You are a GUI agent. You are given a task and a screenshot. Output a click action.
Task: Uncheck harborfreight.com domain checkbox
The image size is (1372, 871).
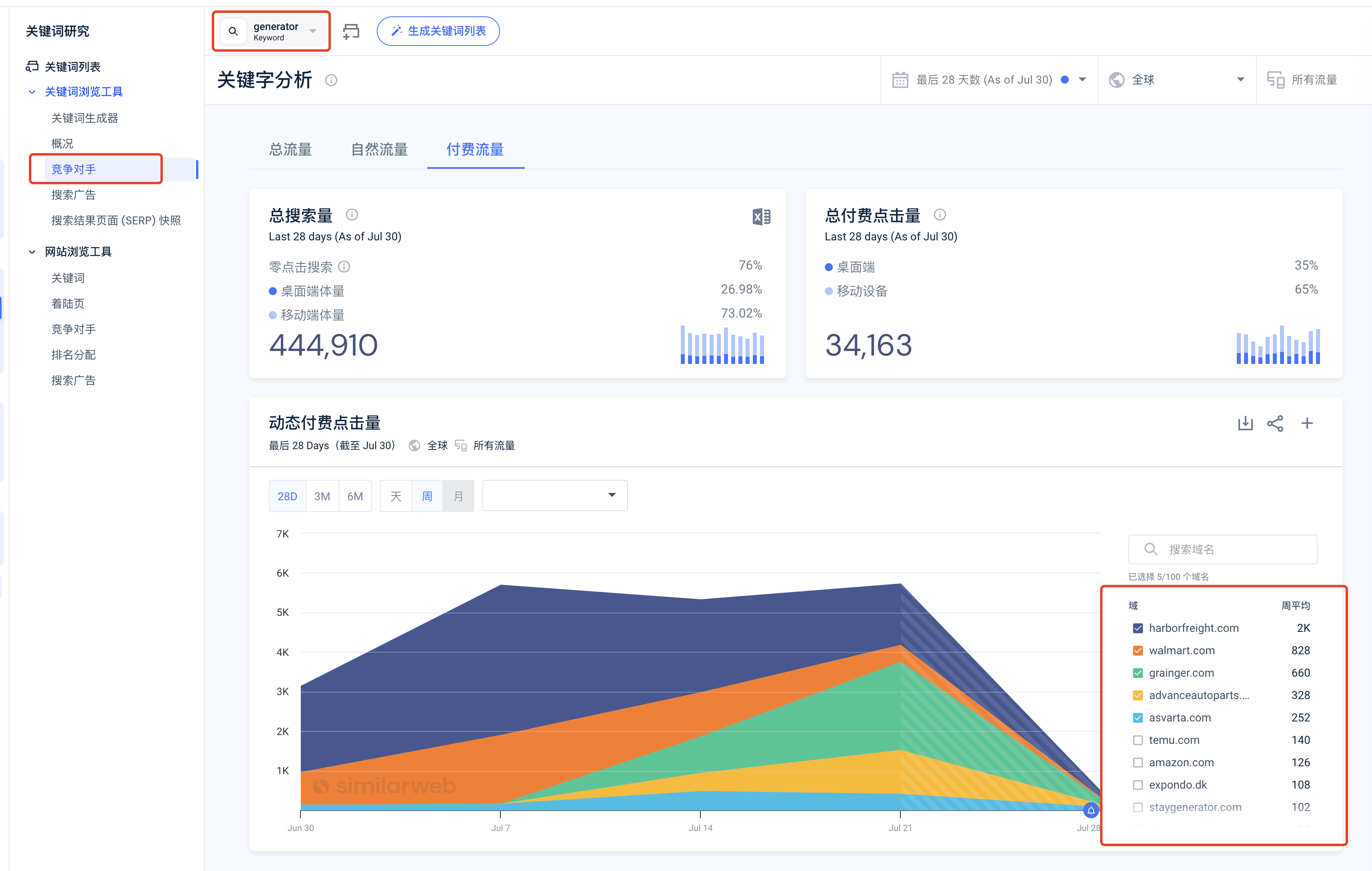[x=1138, y=628]
